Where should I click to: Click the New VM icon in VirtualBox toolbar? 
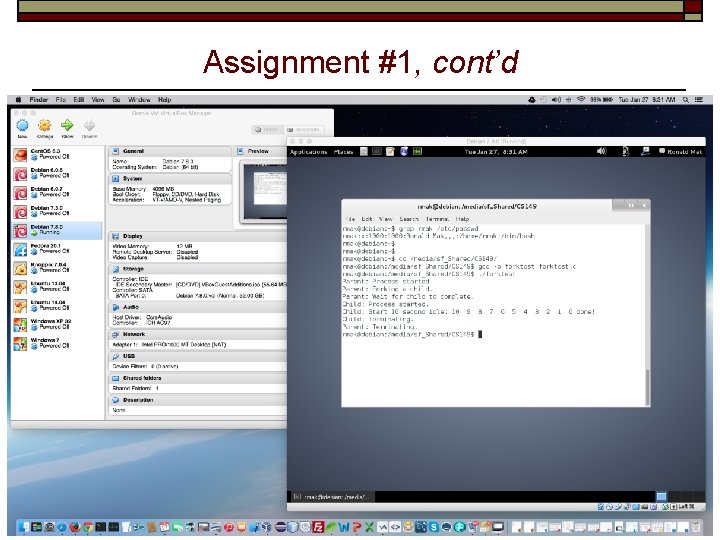(22, 125)
